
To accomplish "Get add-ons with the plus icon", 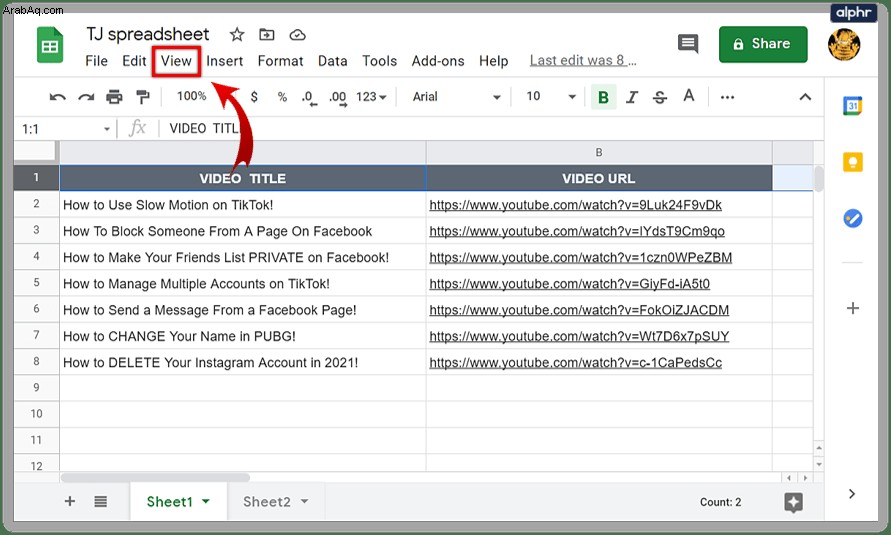I will click(x=852, y=308).
